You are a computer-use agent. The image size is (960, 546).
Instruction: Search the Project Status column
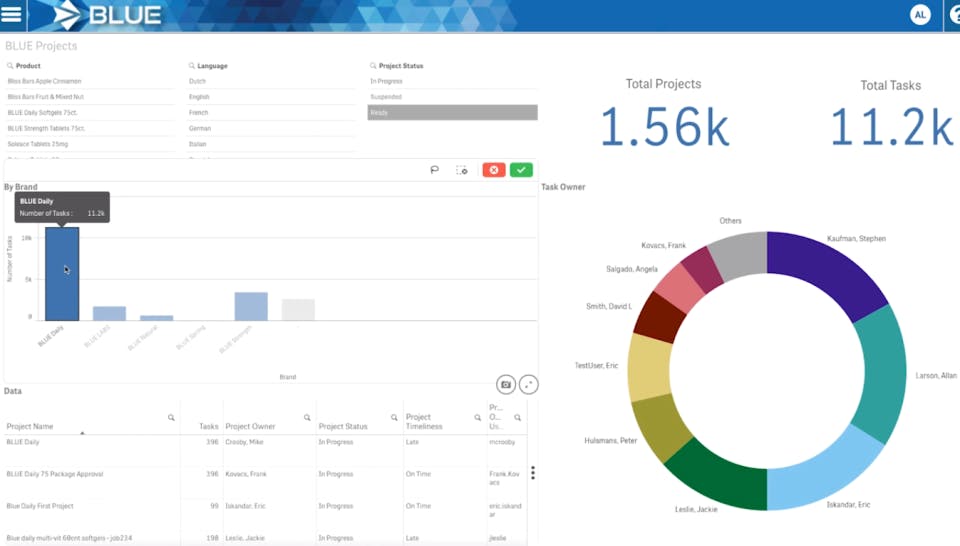tap(394, 417)
